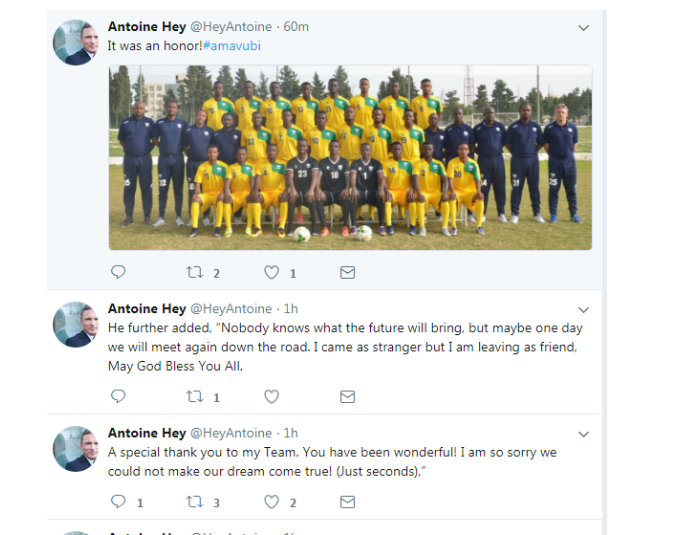Open the chevron menu on the second tweet
Image resolution: width=700 pixels, height=535 pixels.
tap(584, 310)
